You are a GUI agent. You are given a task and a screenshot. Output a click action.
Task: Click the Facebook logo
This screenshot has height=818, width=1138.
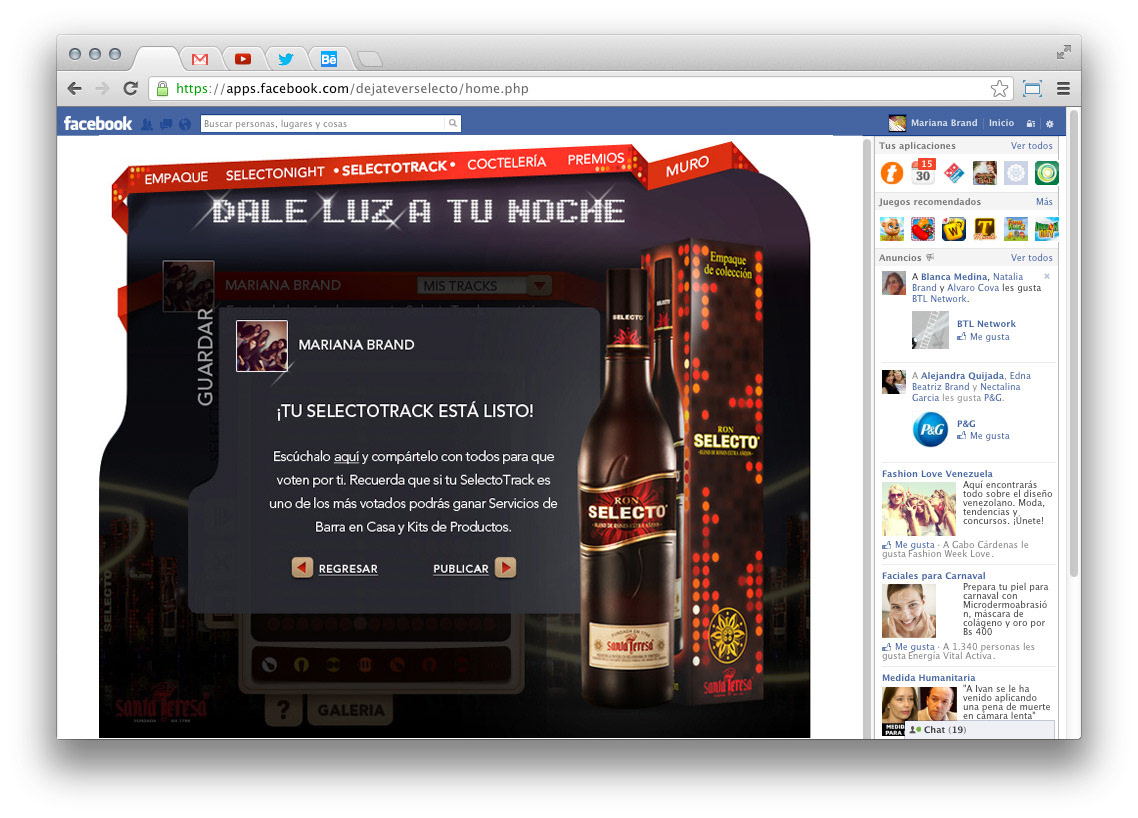point(98,123)
